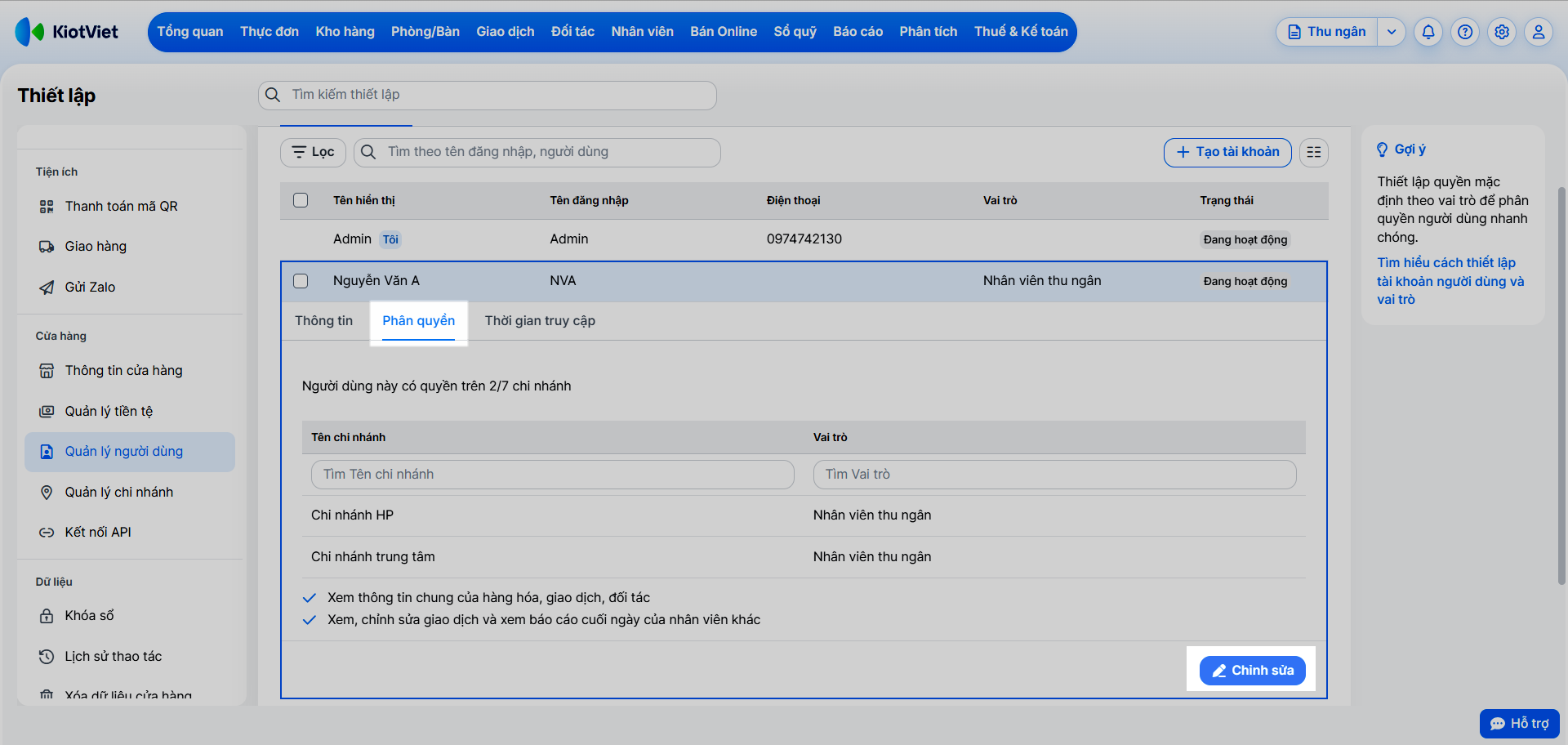This screenshot has width=1568, height=745.
Task: Click the magnifier icon in settings search
Action: coord(273,95)
